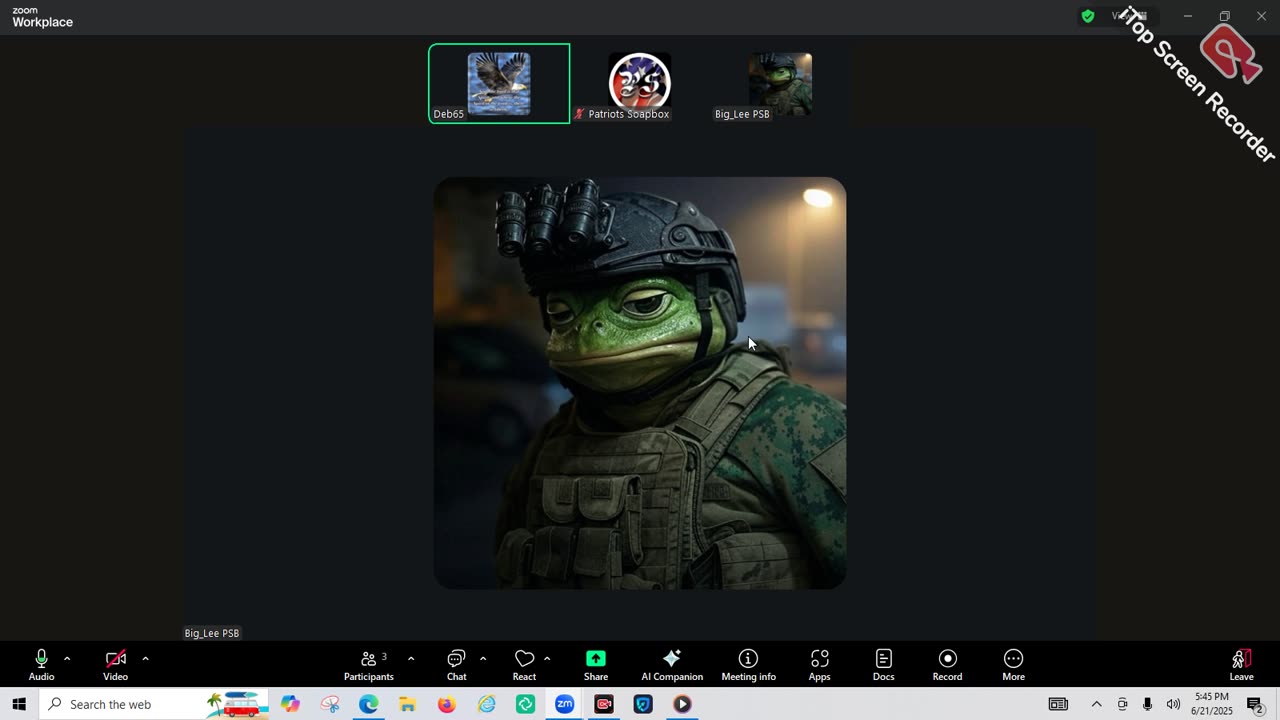Minimize the Zoom window

coord(1188,16)
